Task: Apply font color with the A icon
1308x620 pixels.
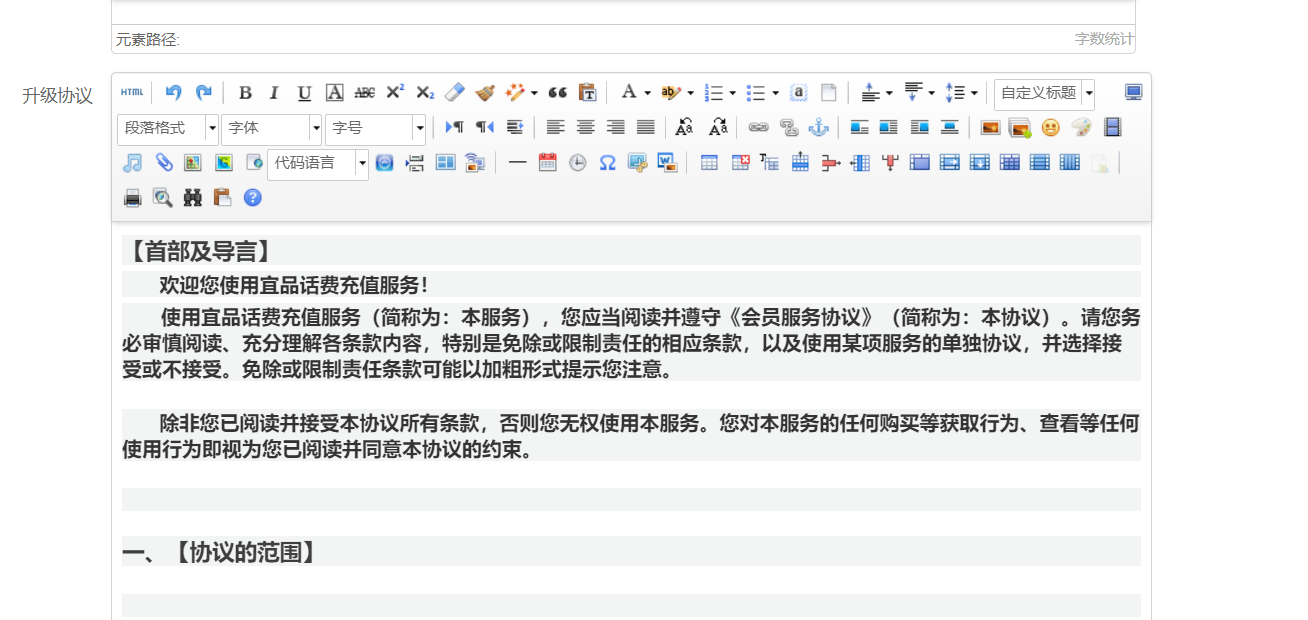Action: pyautogui.click(x=628, y=93)
